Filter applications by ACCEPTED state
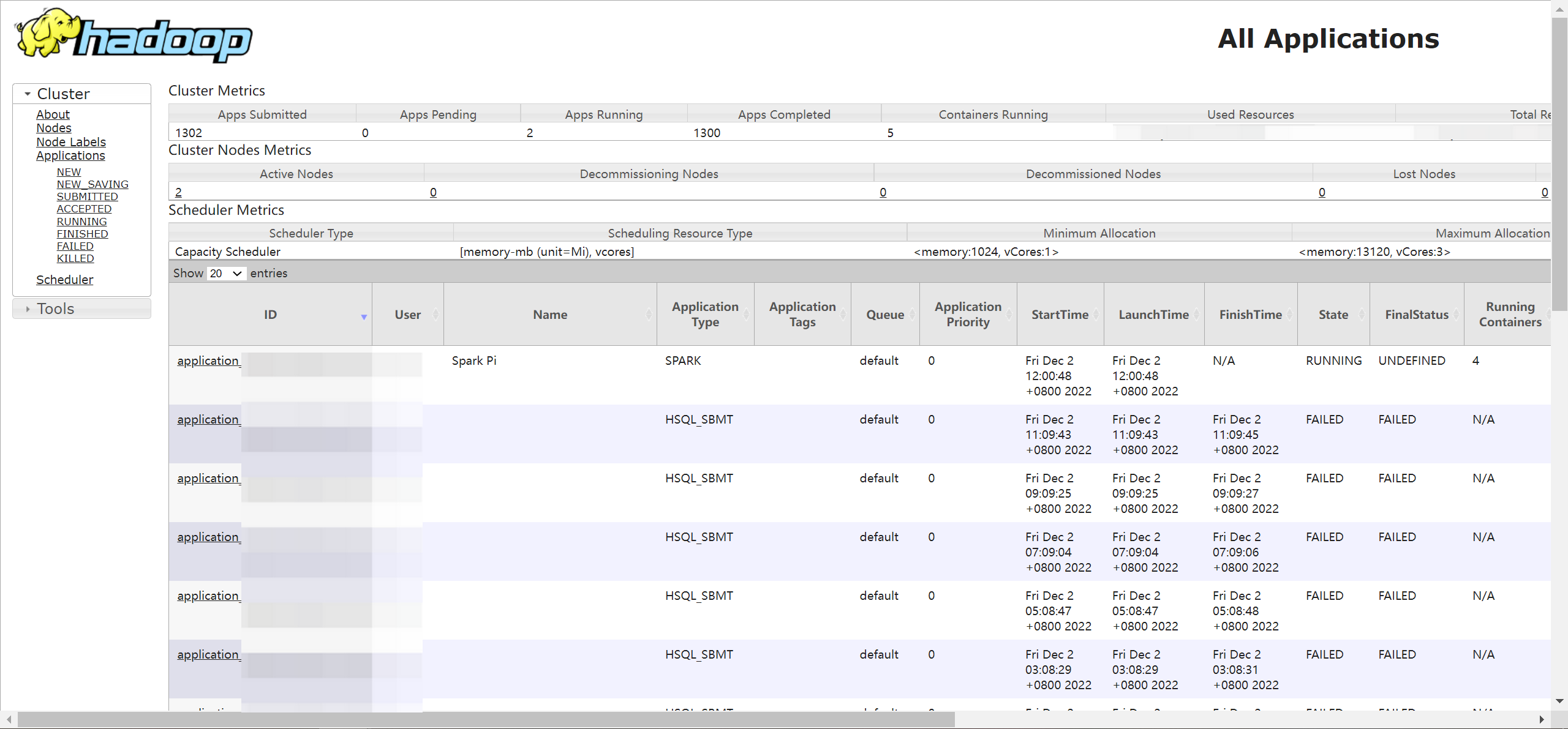Screen dimensions: 1568x729 85,209
